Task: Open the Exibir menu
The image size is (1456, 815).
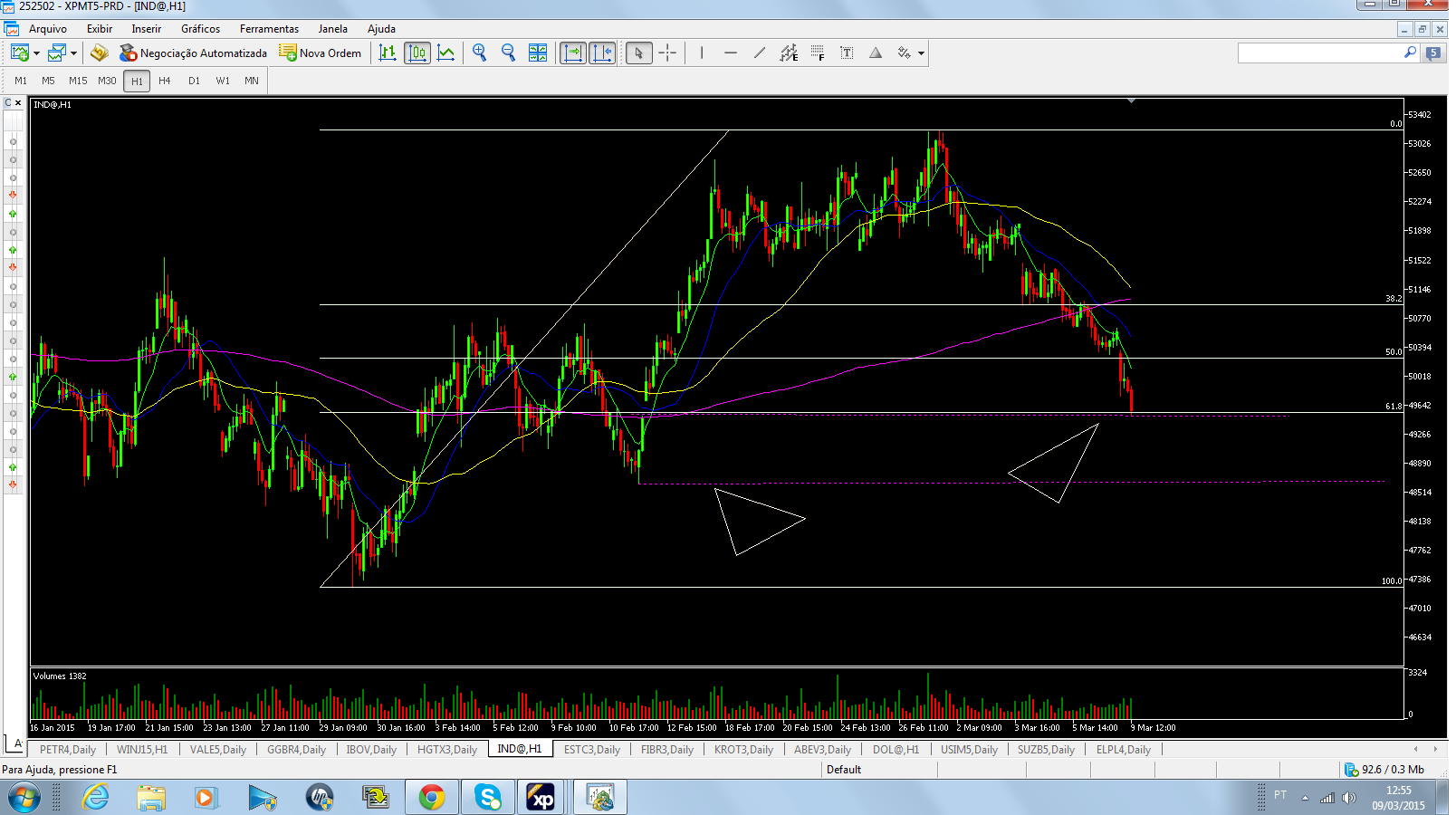Action: [x=100, y=29]
